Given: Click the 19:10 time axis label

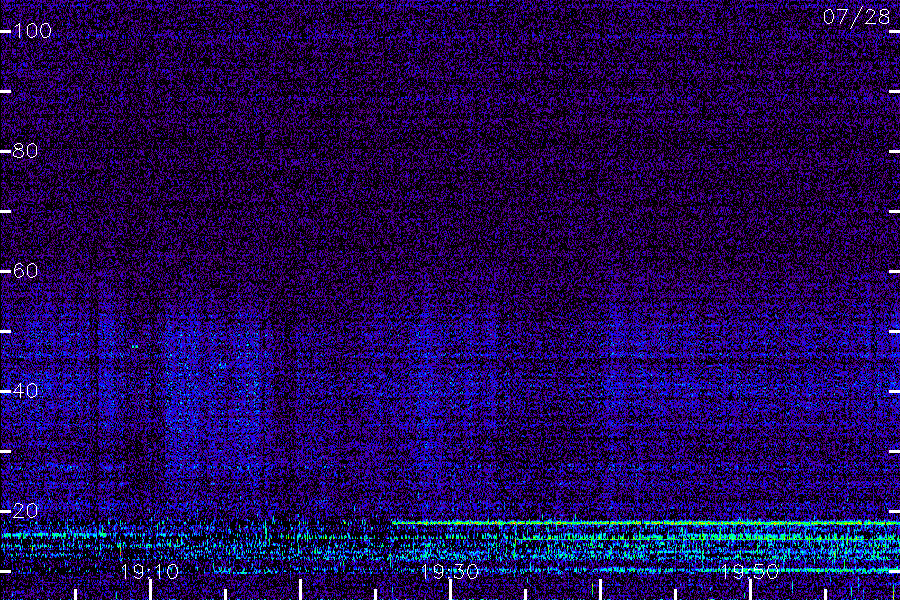Looking at the screenshot, I should click(x=150, y=571).
